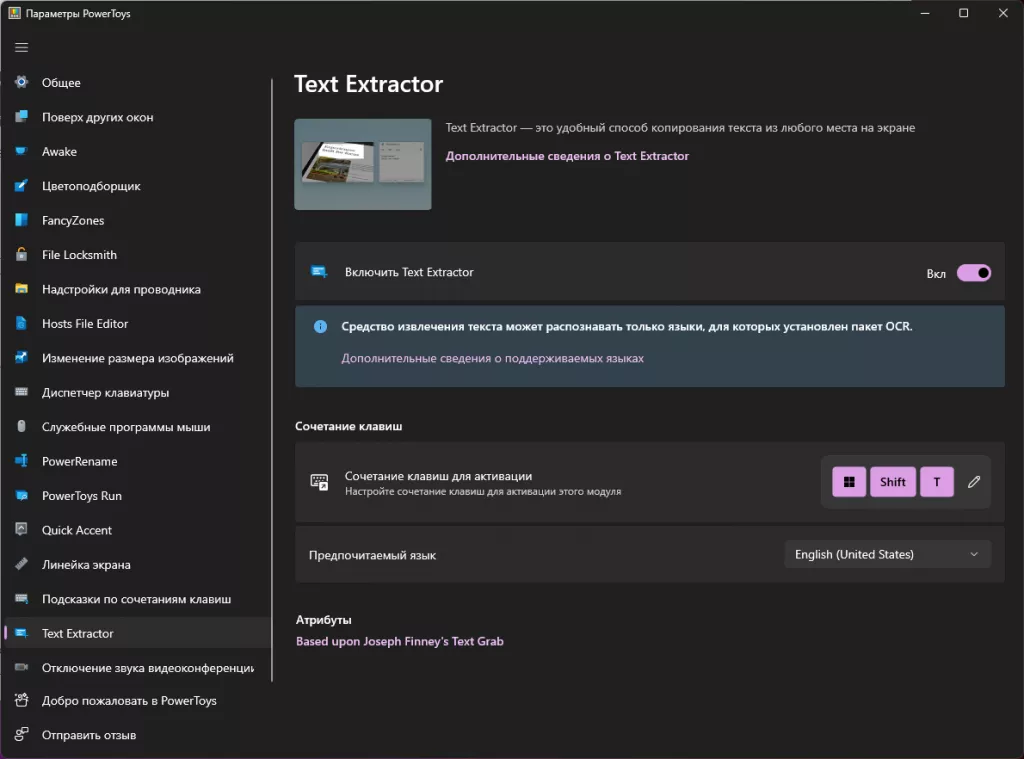Screen dimensions: 1024x759
Task: Select the Awake cup icon in sidebar
Action: click(21, 152)
